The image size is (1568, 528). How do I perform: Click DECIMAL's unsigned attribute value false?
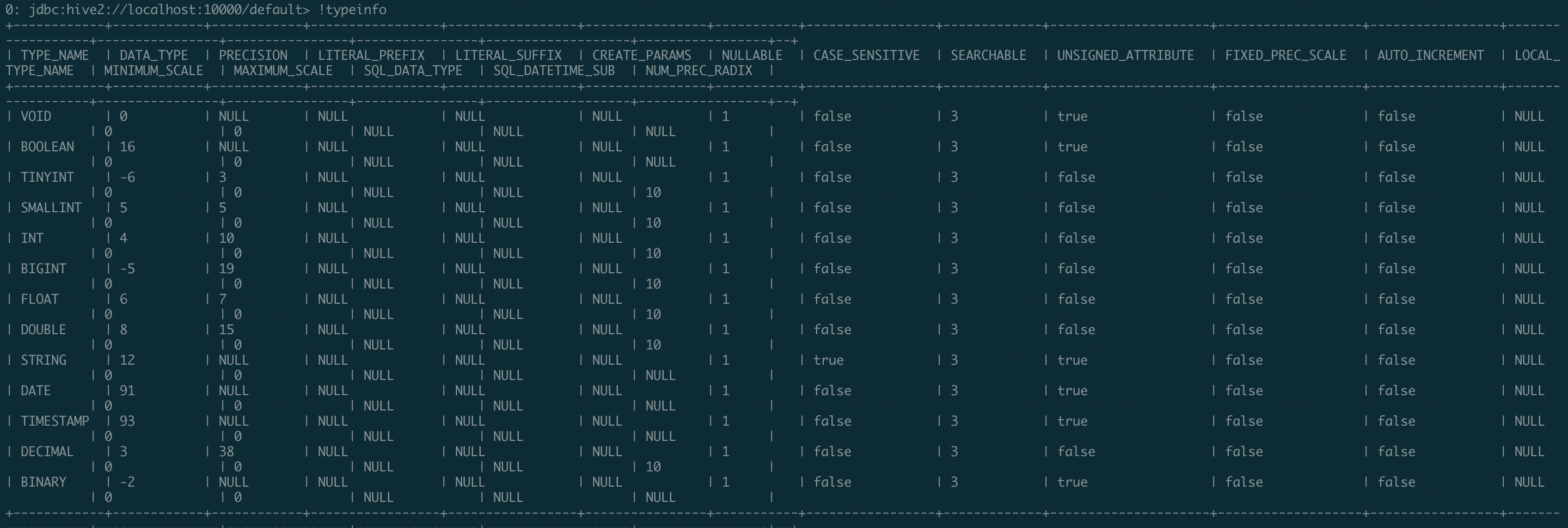pyautogui.click(x=1076, y=451)
